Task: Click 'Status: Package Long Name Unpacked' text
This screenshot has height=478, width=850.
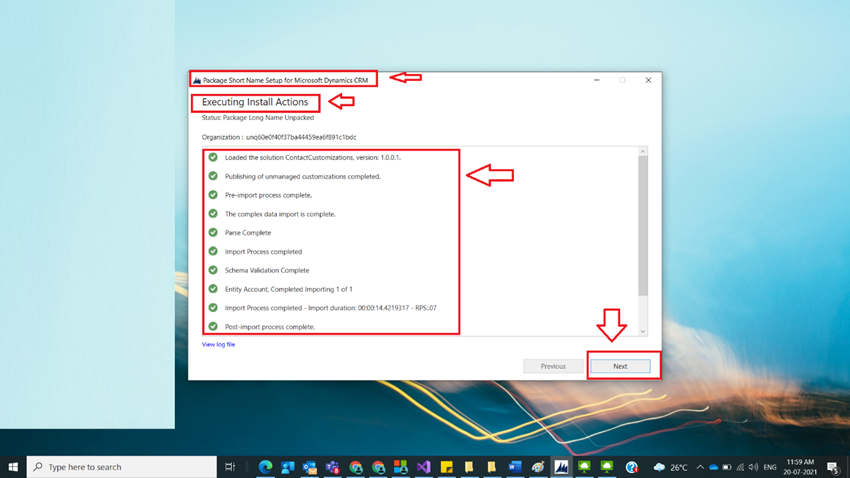Action: coord(257,117)
